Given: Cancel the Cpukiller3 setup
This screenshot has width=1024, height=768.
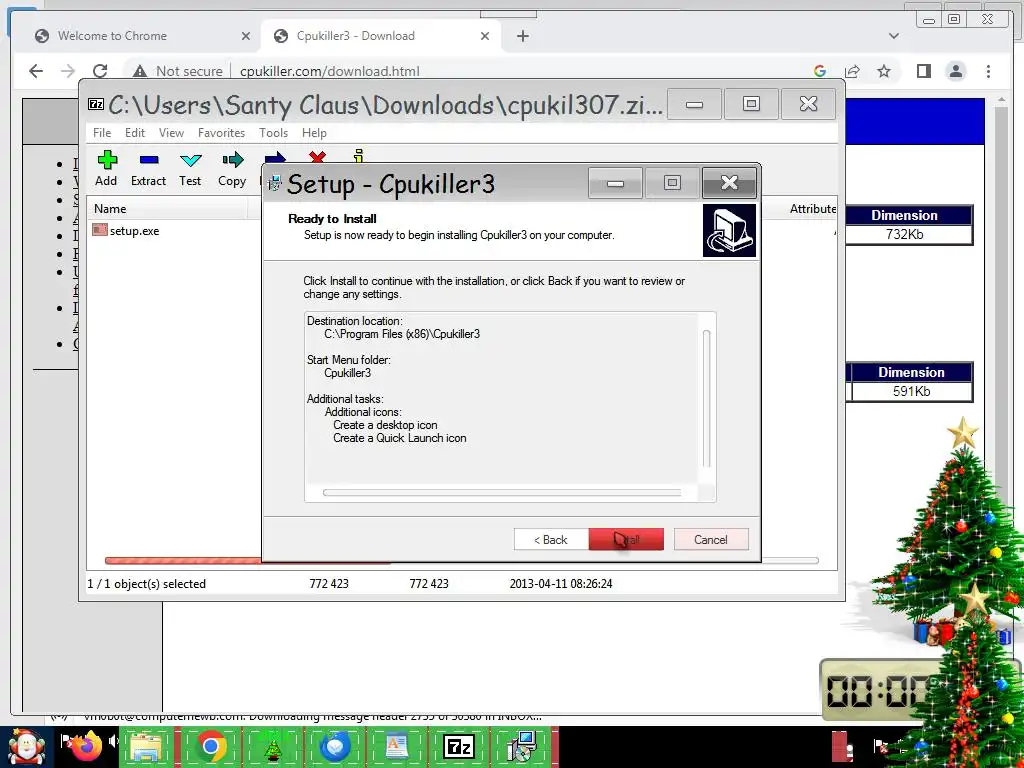Looking at the screenshot, I should click(711, 539).
